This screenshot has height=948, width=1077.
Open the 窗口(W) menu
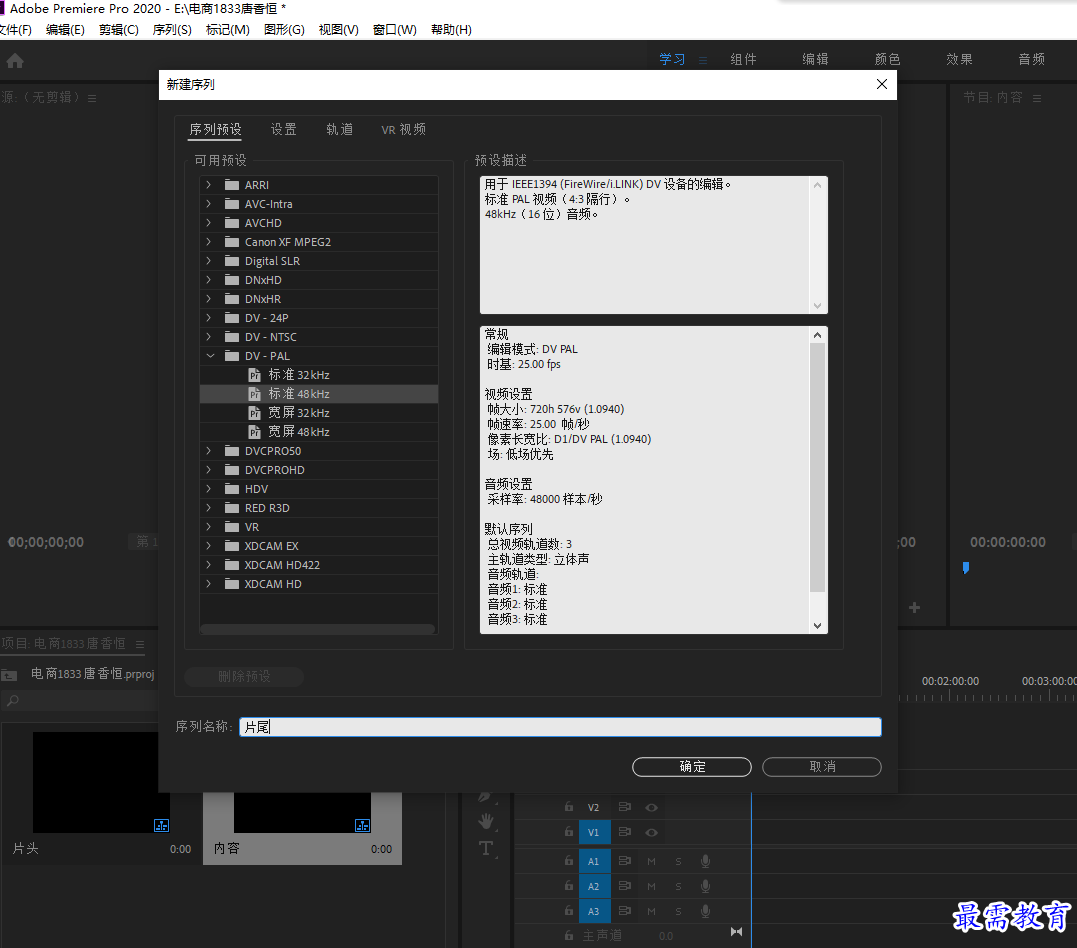tap(394, 30)
